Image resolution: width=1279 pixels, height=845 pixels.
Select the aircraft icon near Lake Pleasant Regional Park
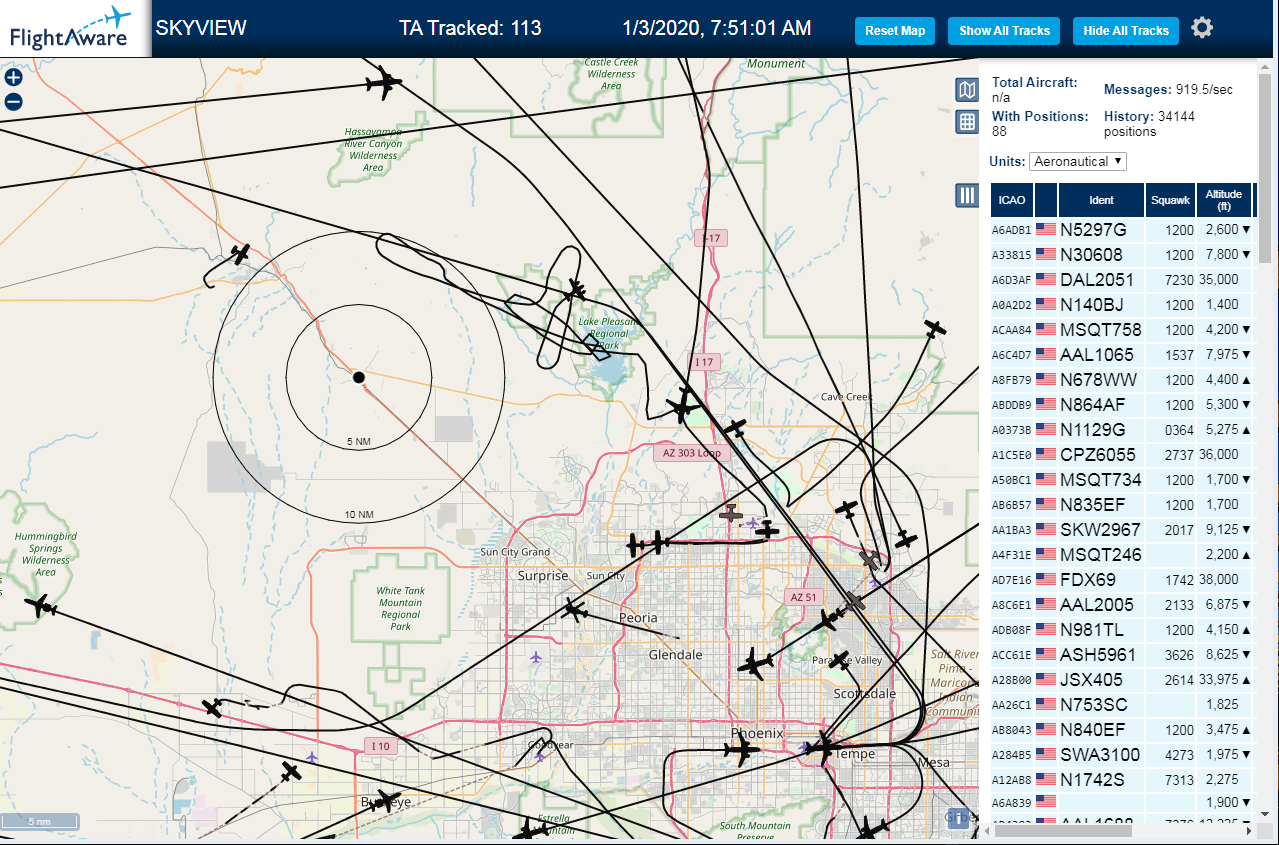pos(576,291)
